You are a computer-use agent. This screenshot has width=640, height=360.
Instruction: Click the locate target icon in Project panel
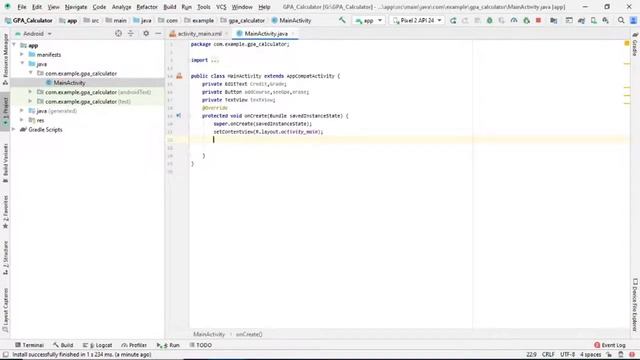(x=118, y=33)
